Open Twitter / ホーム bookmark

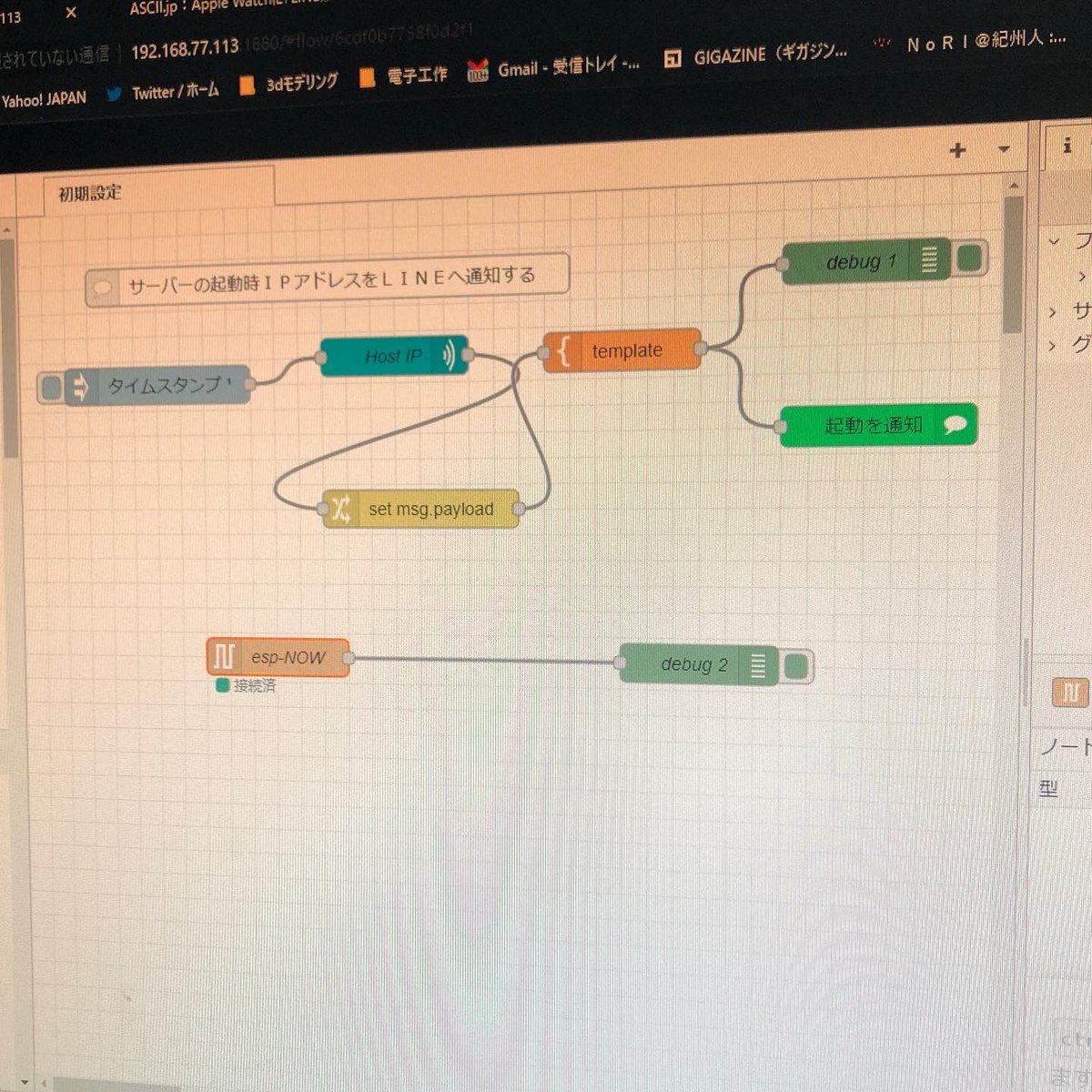tap(164, 92)
